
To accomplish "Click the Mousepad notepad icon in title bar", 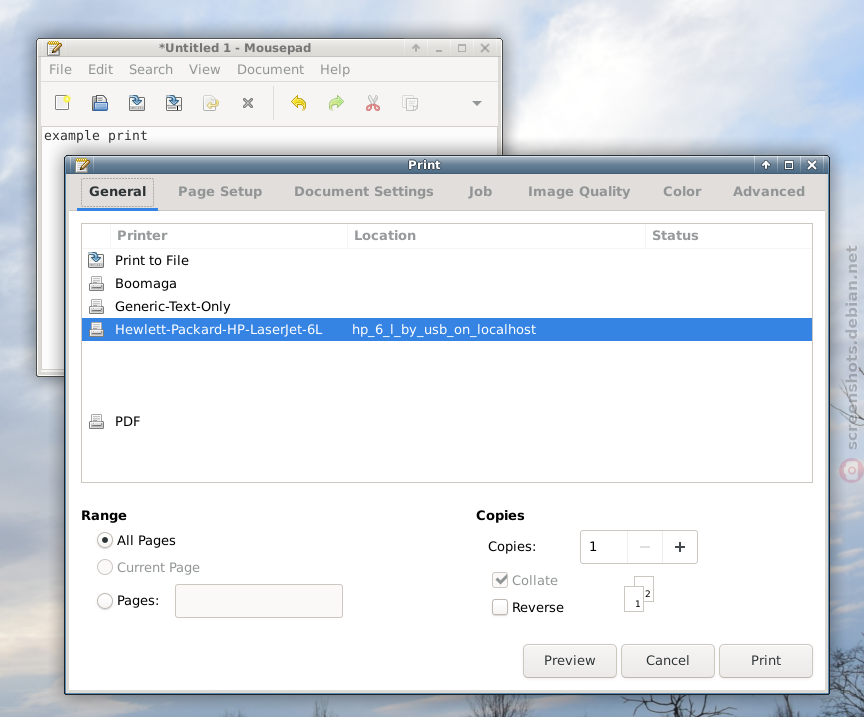I will pyautogui.click(x=55, y=48).
